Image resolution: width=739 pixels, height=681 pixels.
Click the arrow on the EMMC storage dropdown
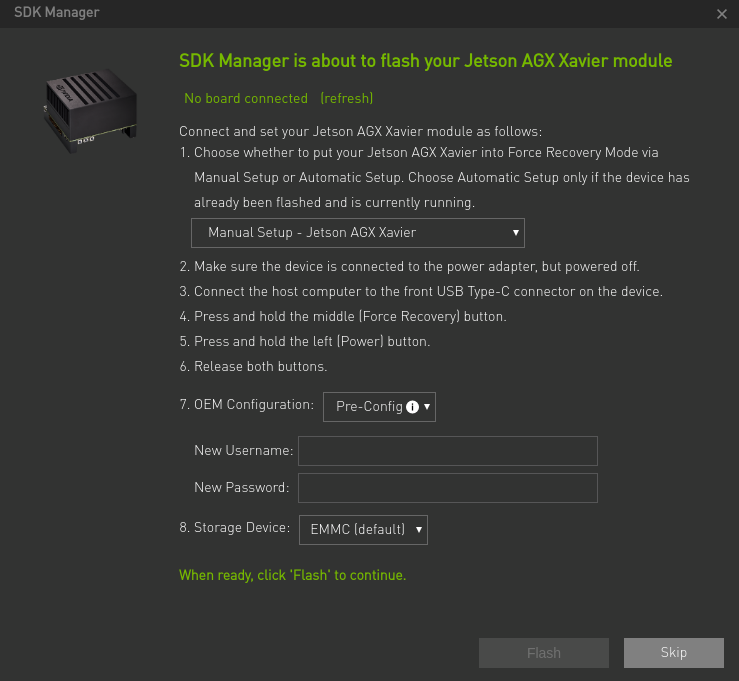point(418,530)
